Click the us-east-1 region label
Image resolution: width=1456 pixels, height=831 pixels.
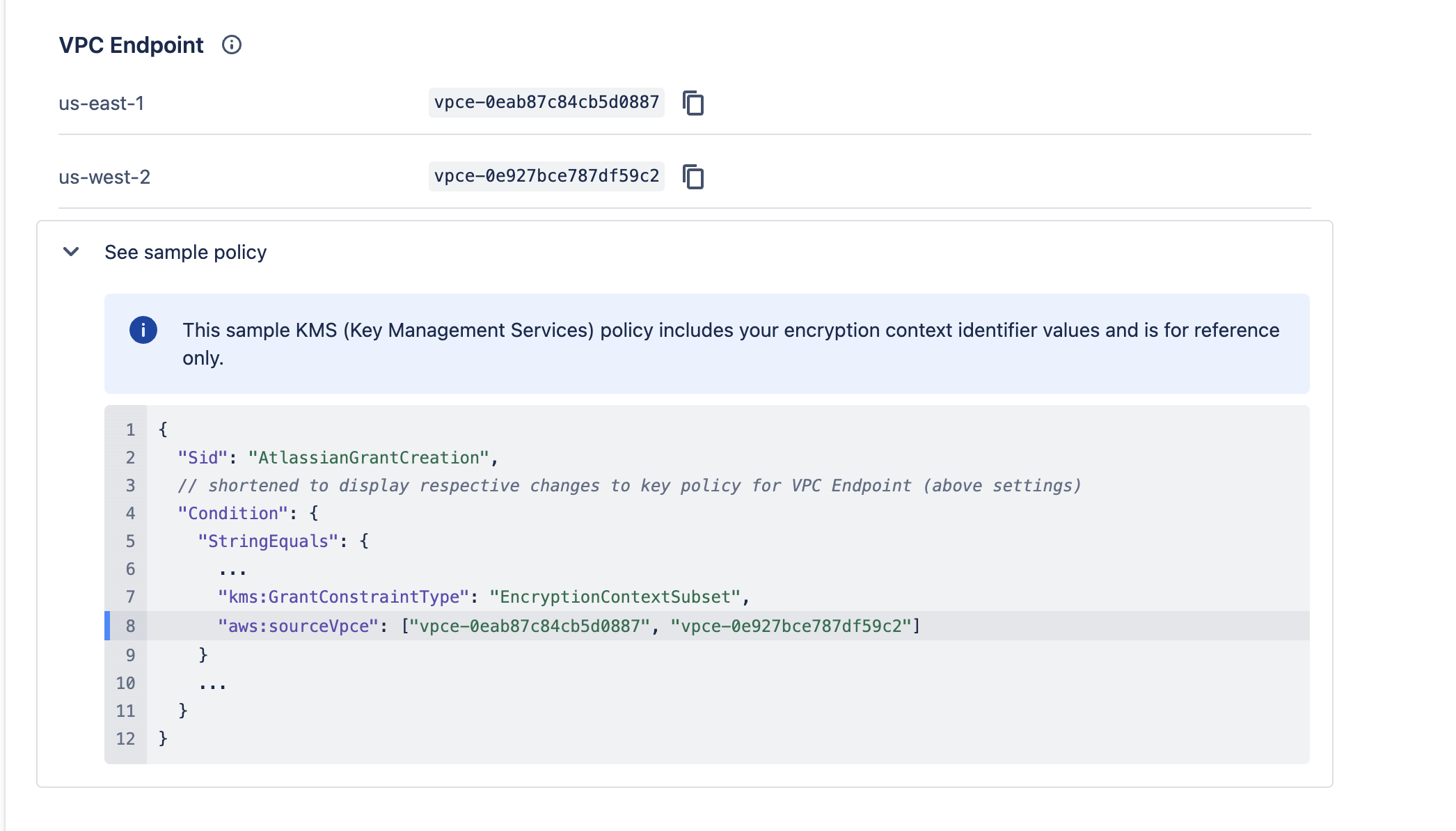click(x=102, y=104)
